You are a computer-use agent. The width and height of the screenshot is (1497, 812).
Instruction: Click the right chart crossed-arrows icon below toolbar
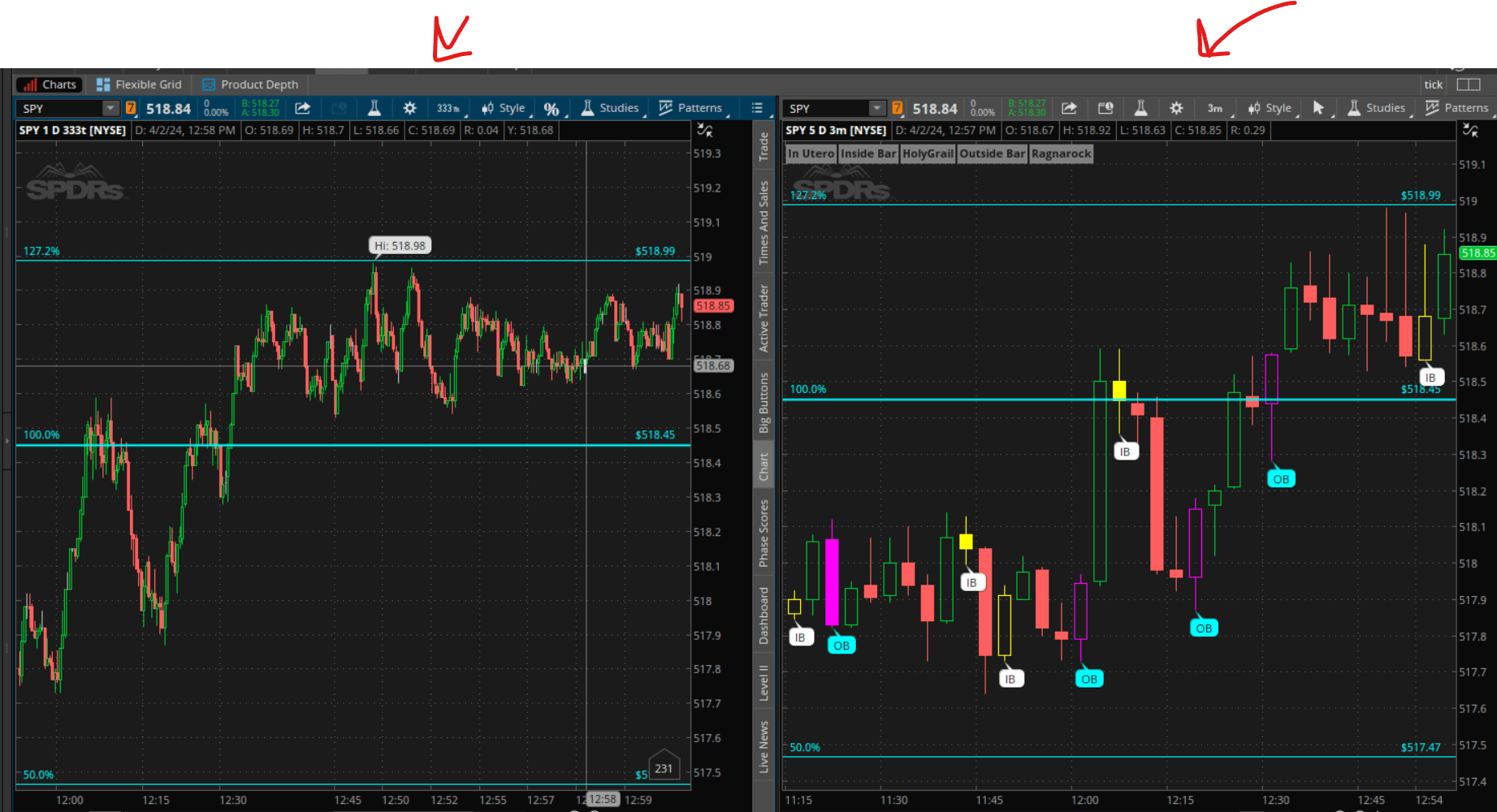pyautogui.click(x=1470, y=130)
